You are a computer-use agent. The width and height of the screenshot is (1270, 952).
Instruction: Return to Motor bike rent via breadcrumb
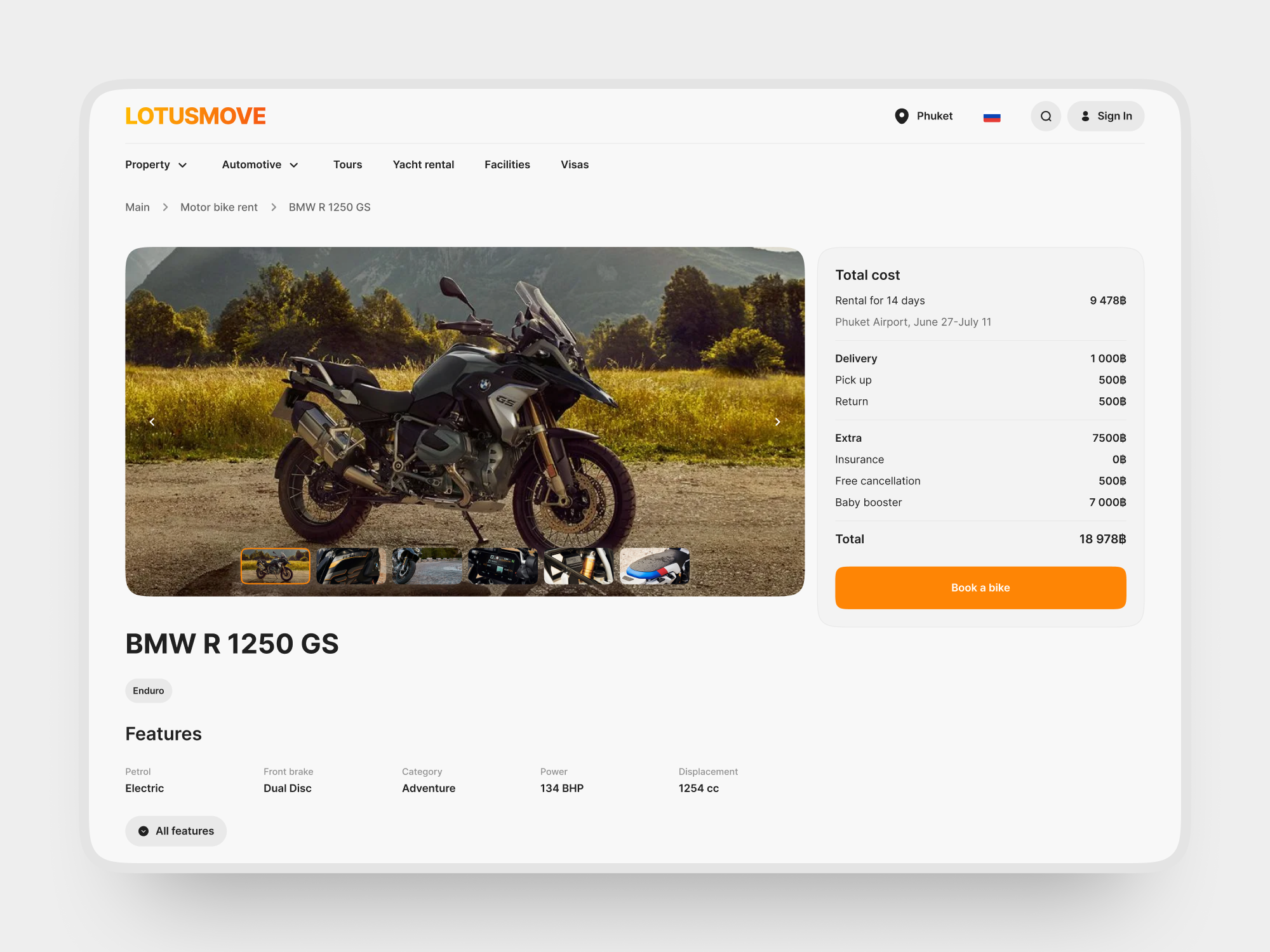[x=218, y=207]
